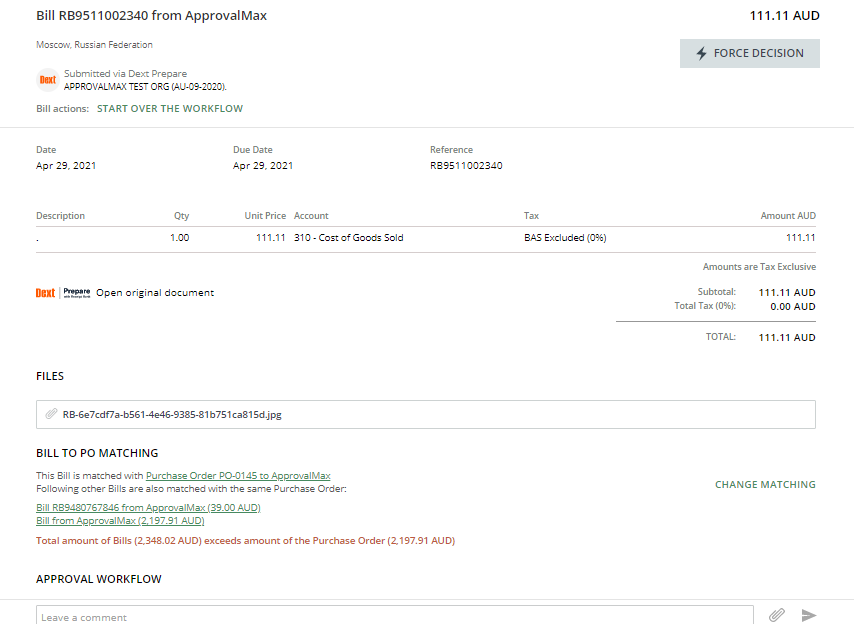The image size is (854, 624).
Task: Click the red warning about total amount exceeding
Action: (246, 541)
